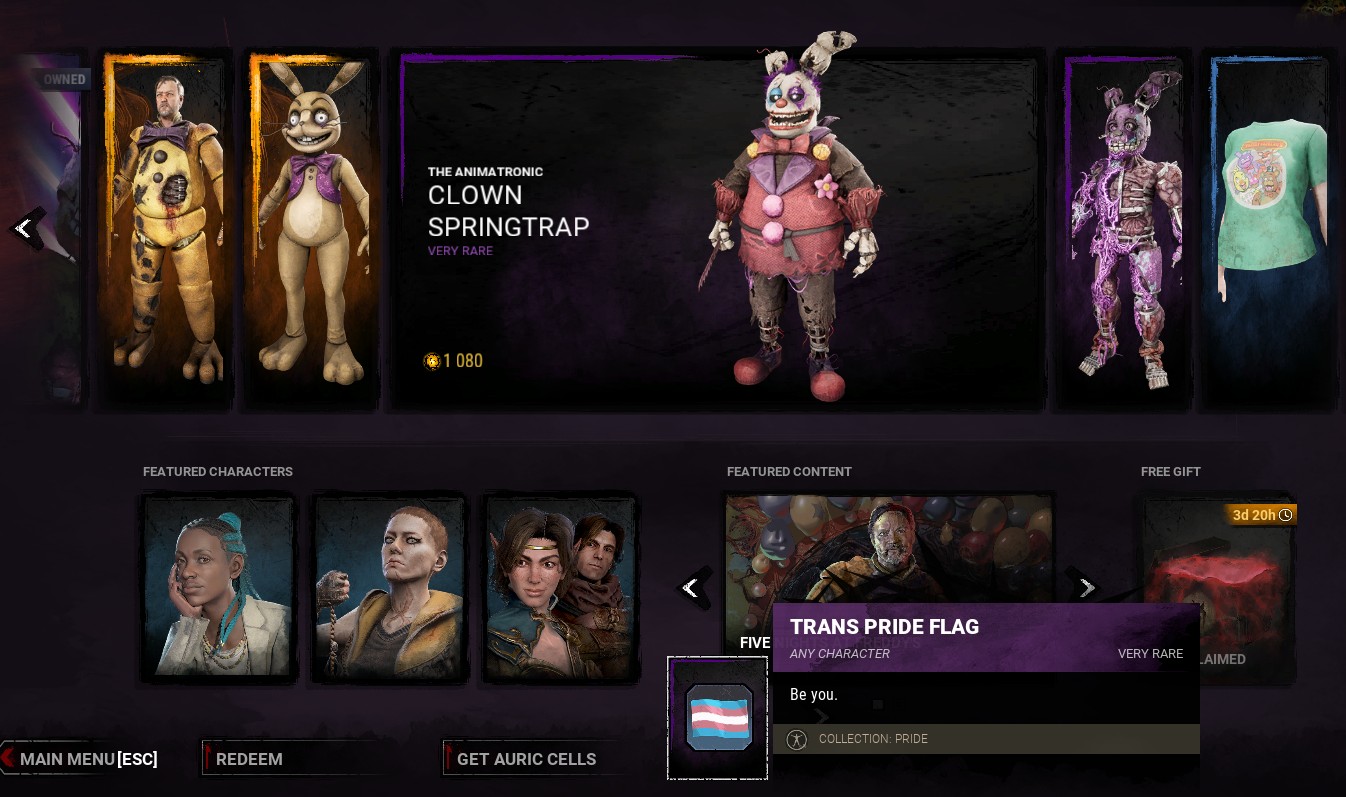Click the red arrow beside Main Menu

(x=8, y=759)
